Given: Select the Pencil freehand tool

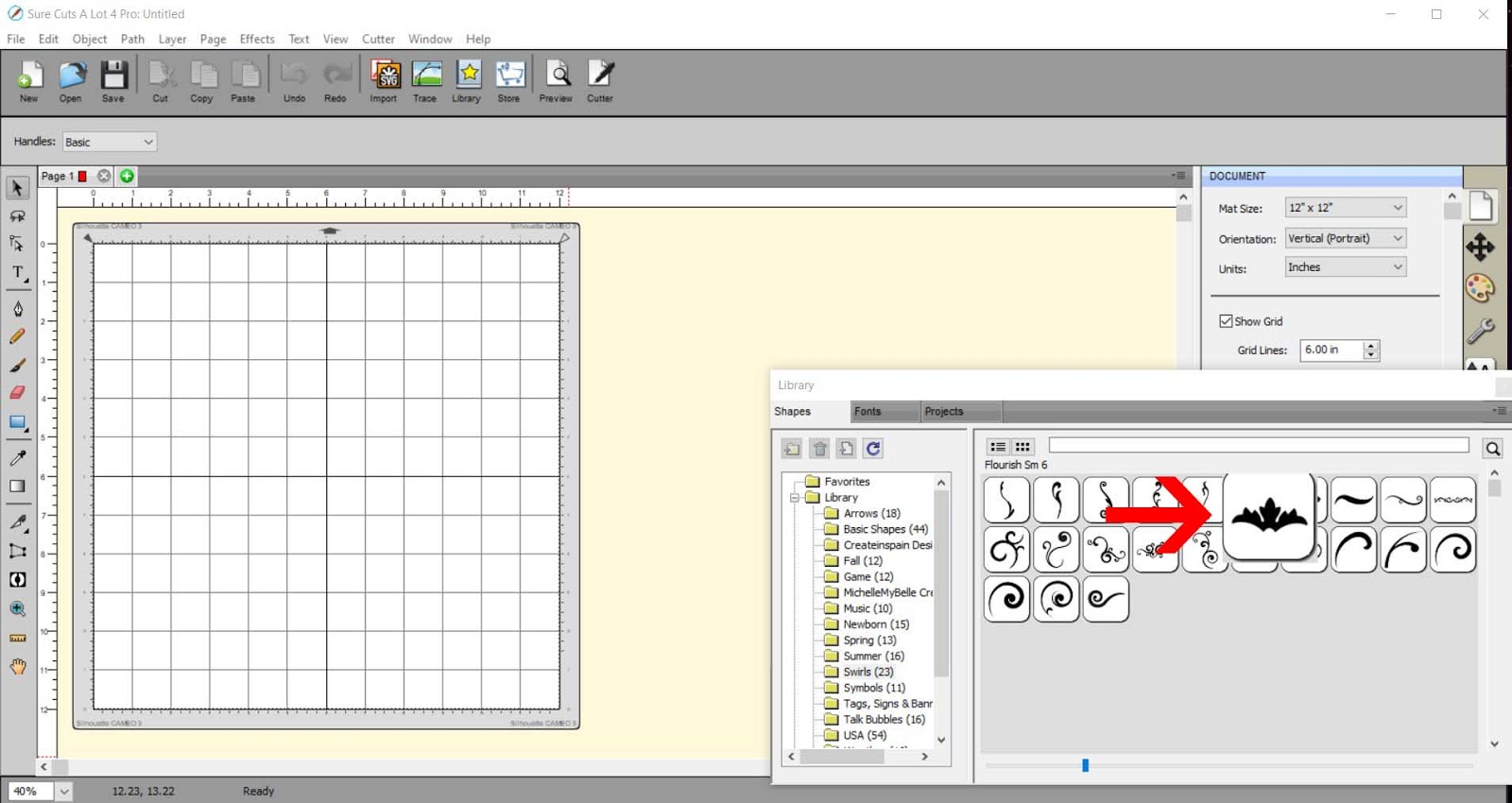Looking at the screenshot, I should 17,336.
